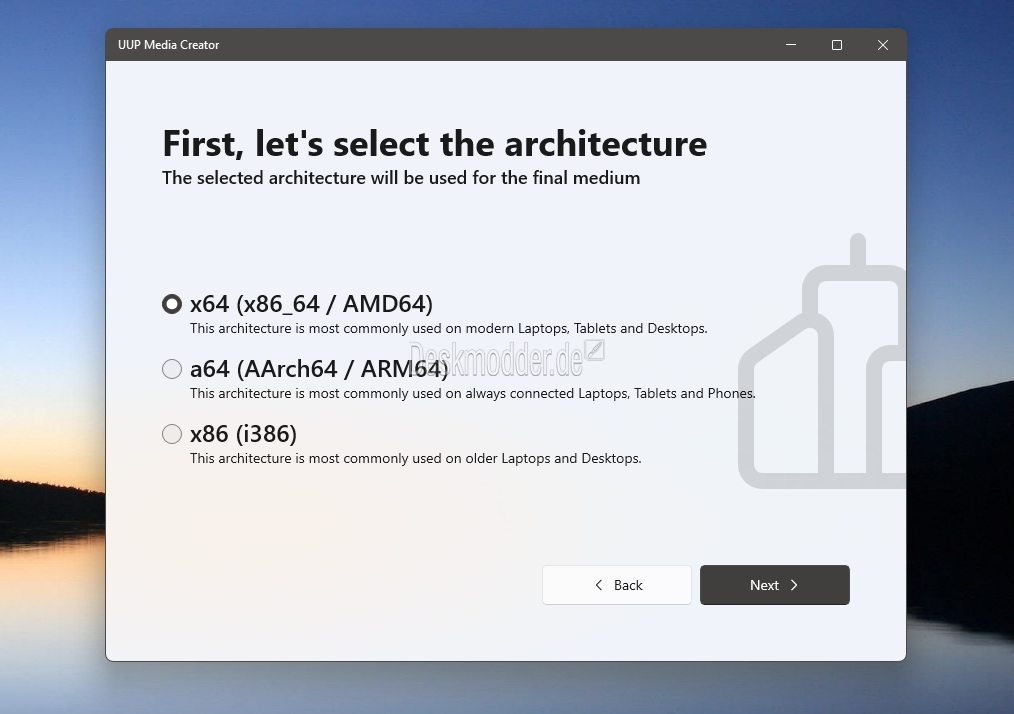Screen dimensions: 1014x714
Task: Select the x64 architecture radio button
Action: pyautogui.click(x=172, y=304)
